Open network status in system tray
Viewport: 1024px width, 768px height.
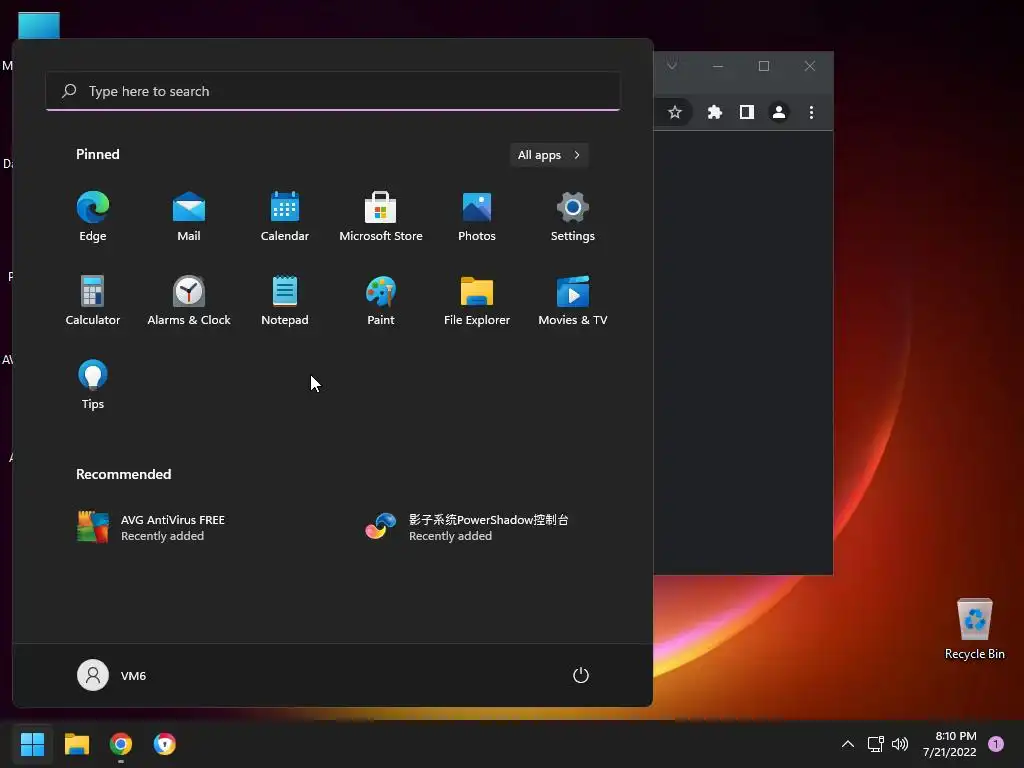point(875,744)
